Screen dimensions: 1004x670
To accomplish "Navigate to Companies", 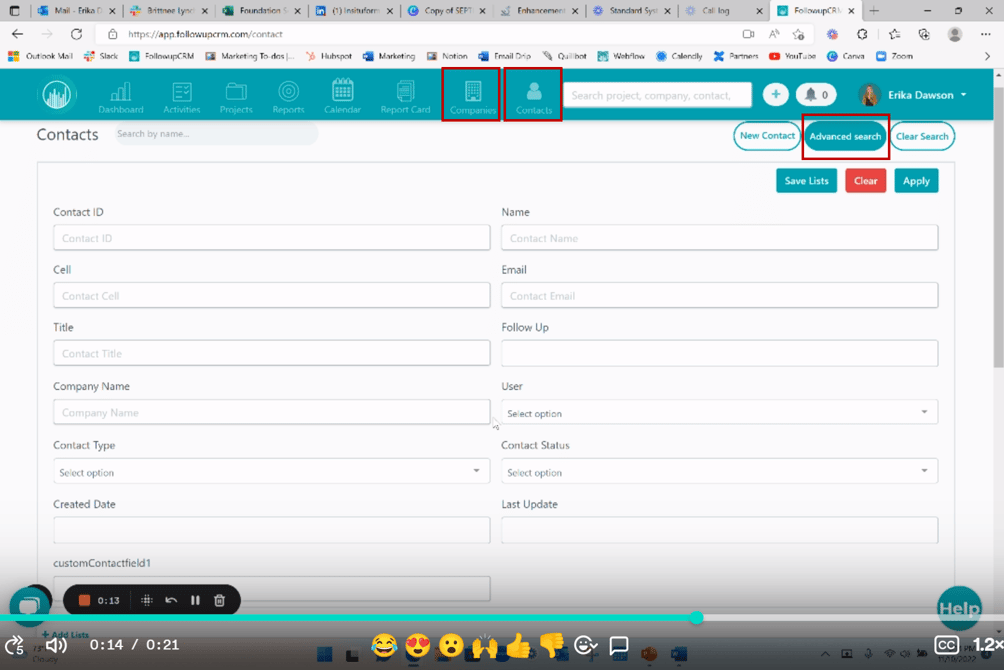I will point(470,94).
